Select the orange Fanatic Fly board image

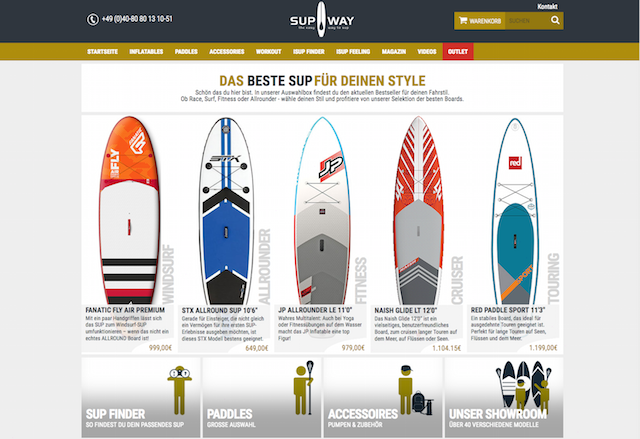(x=129, y=210)
